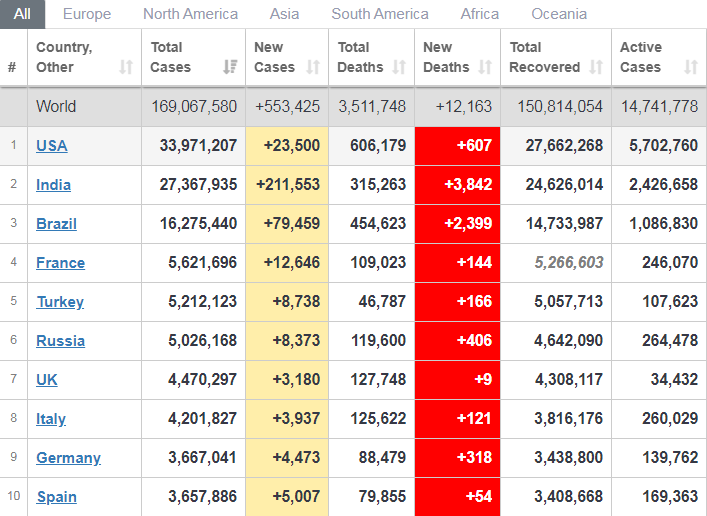Open the India country link
707x516 pixels.
pos(53,185)
